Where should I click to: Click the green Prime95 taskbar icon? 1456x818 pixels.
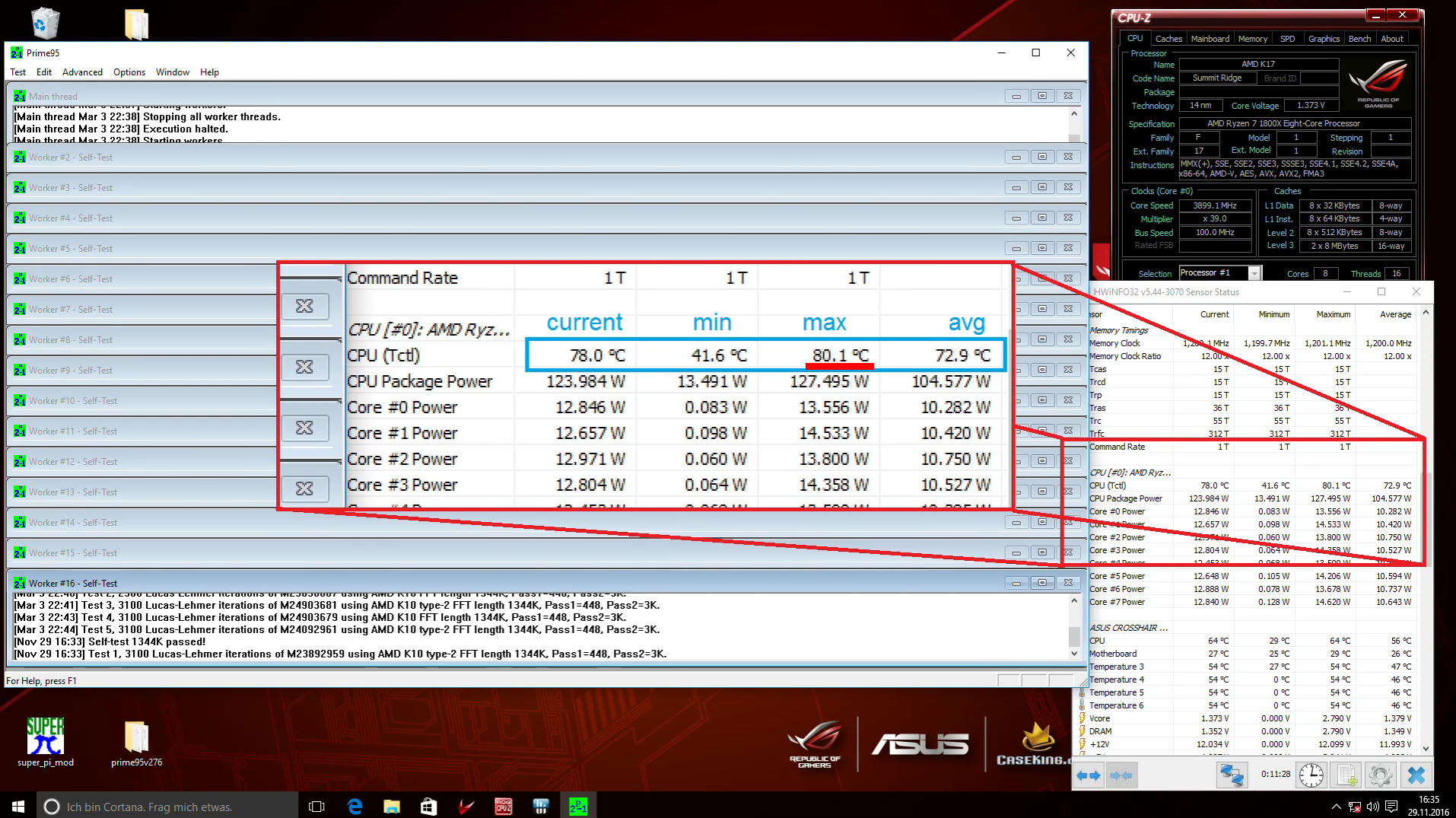click(578, 806)
